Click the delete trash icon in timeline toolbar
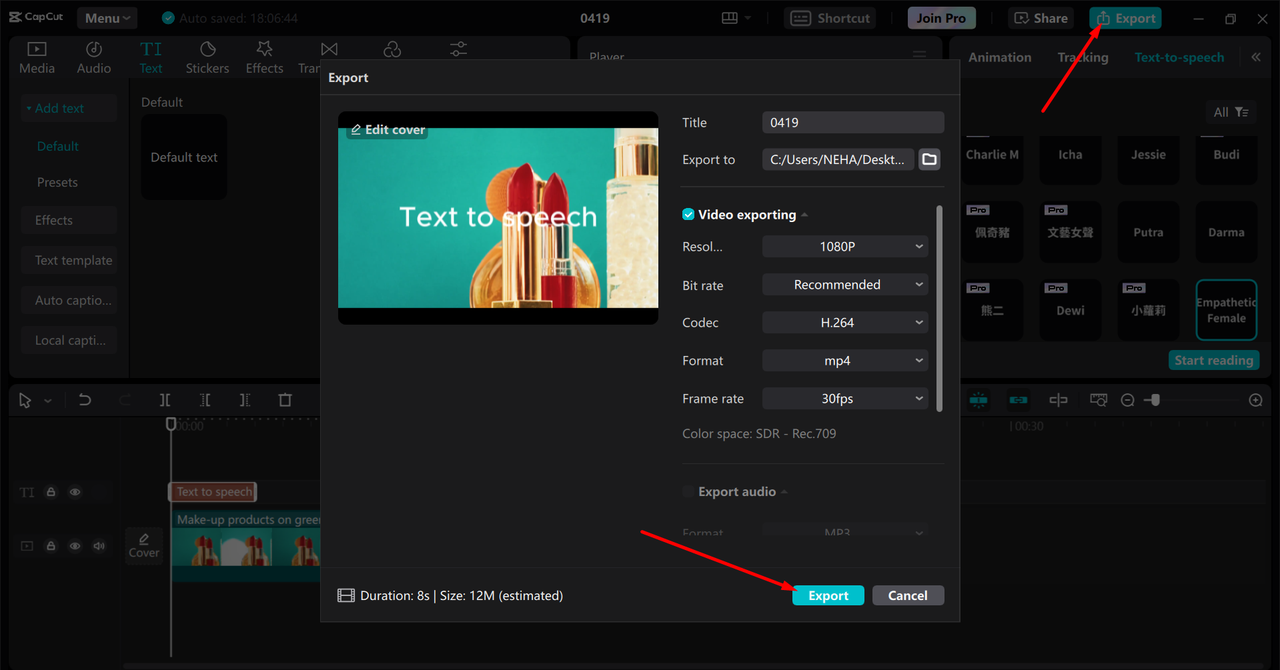Image resolution: width=1280 pixels, height=670 pixels. click(x=285, y=400)
